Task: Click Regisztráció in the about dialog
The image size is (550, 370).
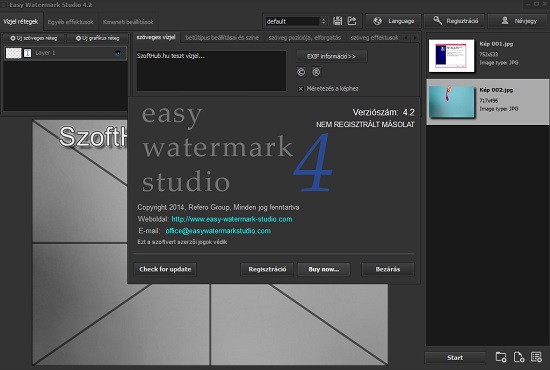Action: [x=267, y=269]
